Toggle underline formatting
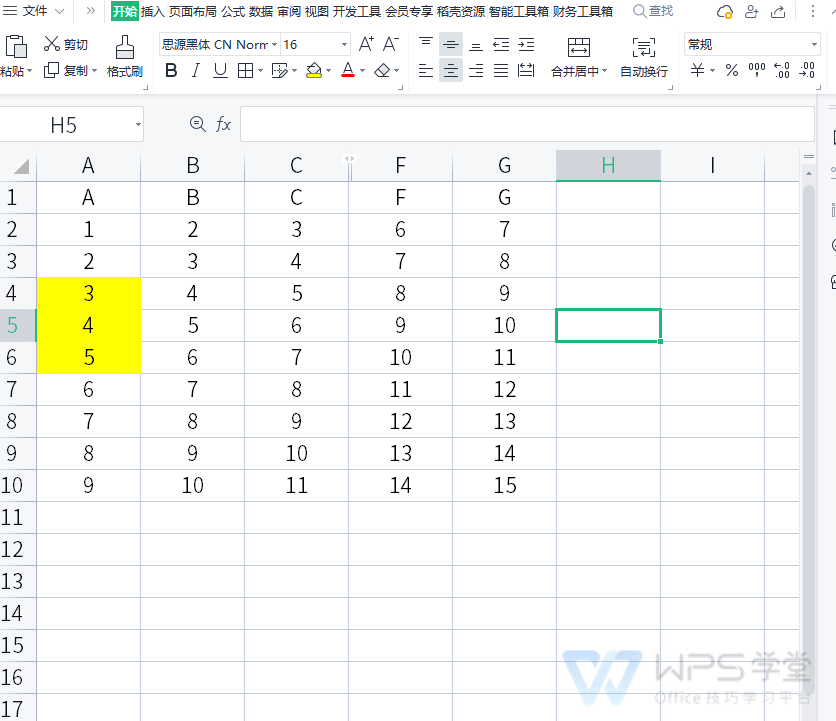 coord(220,70)
